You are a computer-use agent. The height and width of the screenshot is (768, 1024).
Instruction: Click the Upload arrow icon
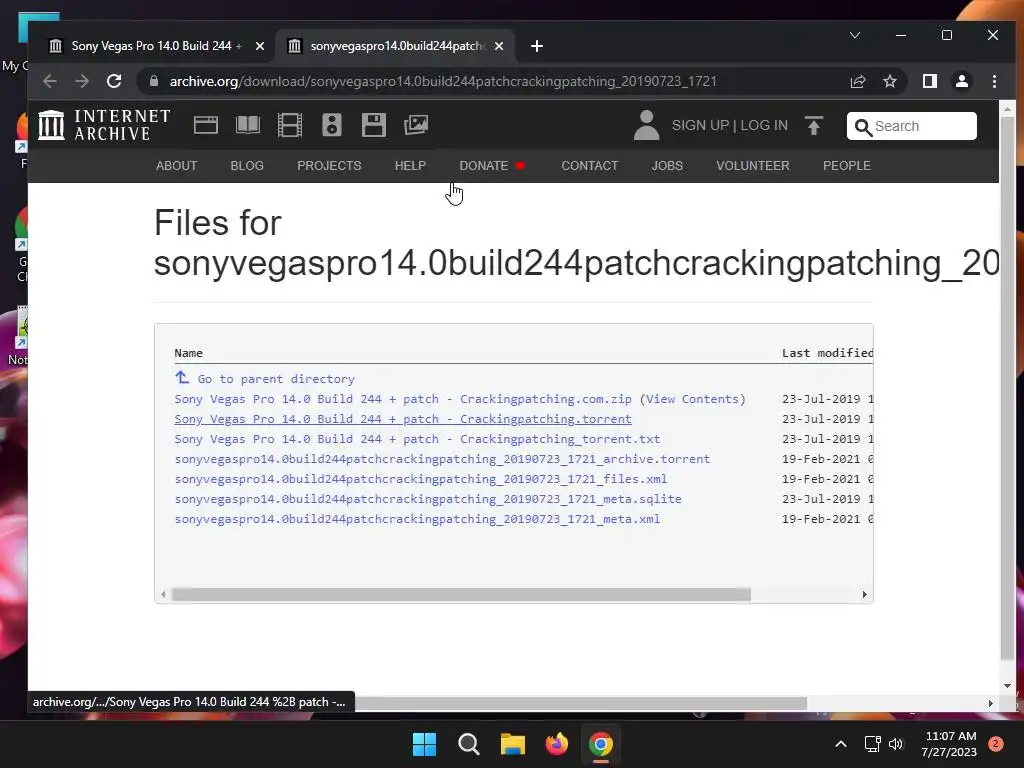tap(814, 125)
